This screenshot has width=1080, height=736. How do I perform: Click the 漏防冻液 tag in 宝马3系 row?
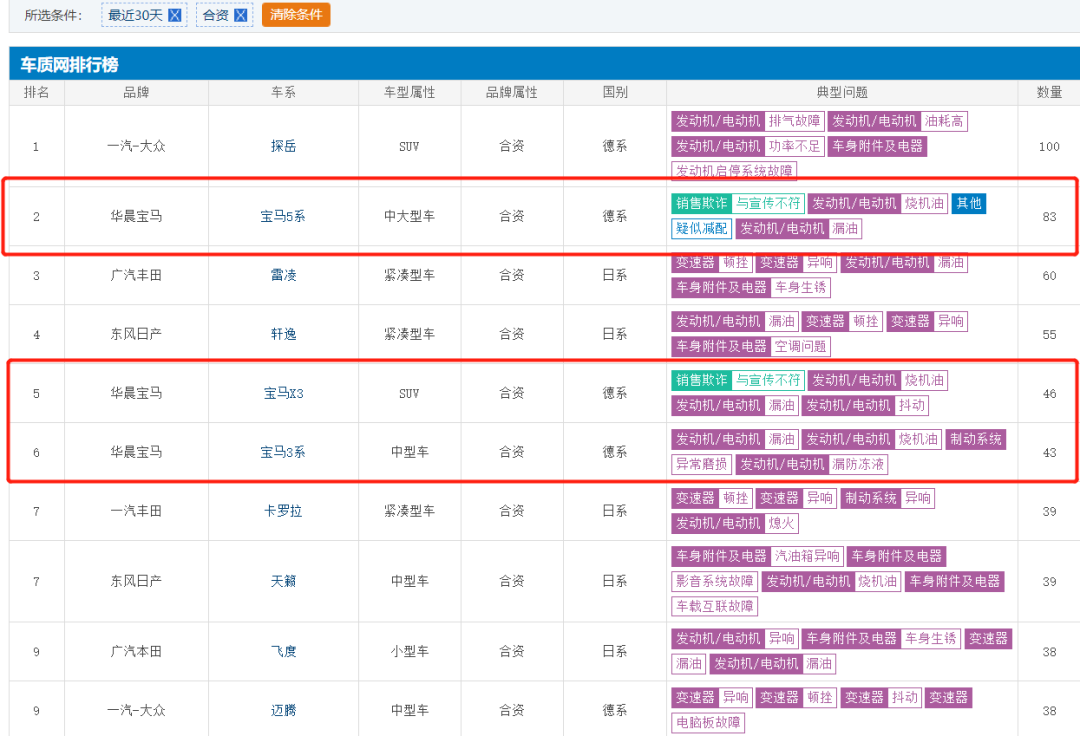click(x=858, y=464)
